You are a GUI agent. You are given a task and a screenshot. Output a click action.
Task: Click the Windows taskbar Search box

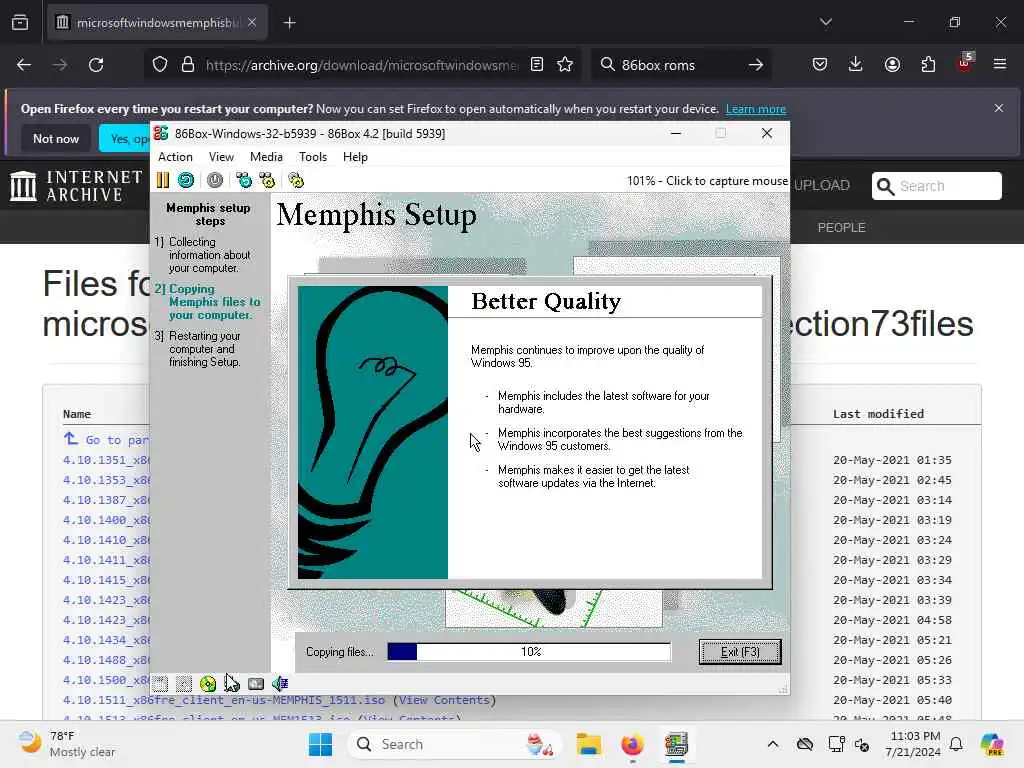455,744
